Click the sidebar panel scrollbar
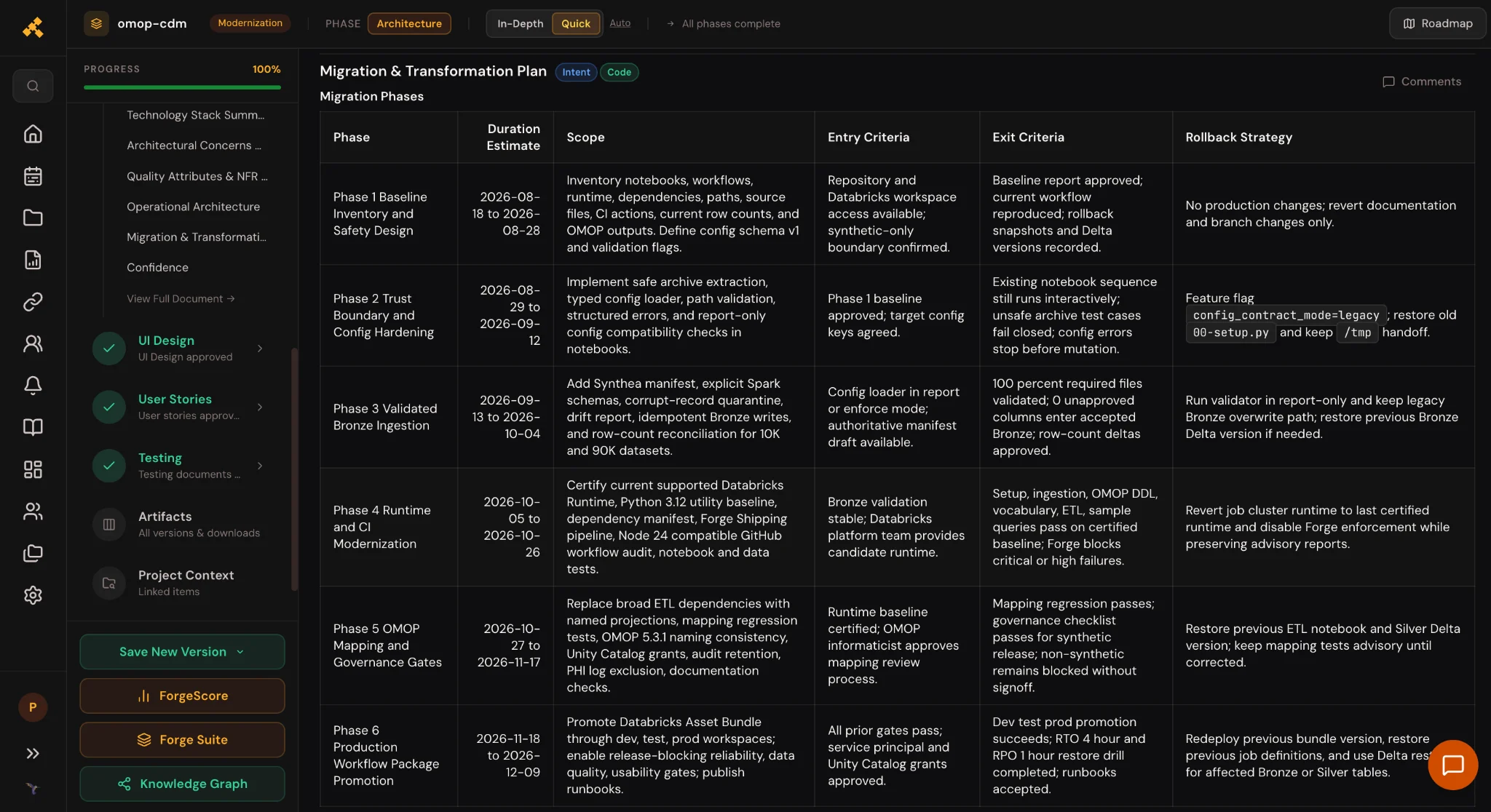1491x812 pixels. click(294, 469)
